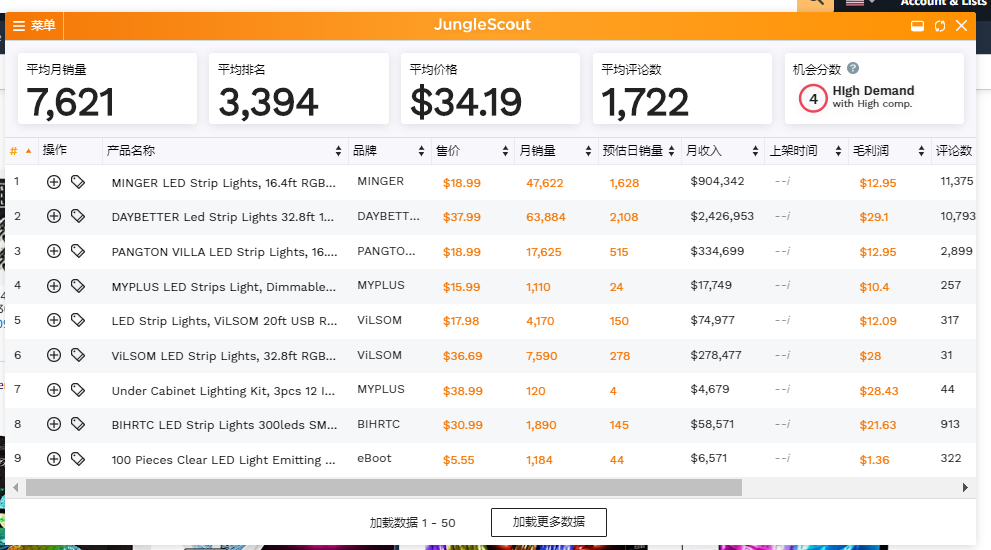
Task: Click tag icon for 100 Pieces Clear LED row
Action: pos(78,459)
